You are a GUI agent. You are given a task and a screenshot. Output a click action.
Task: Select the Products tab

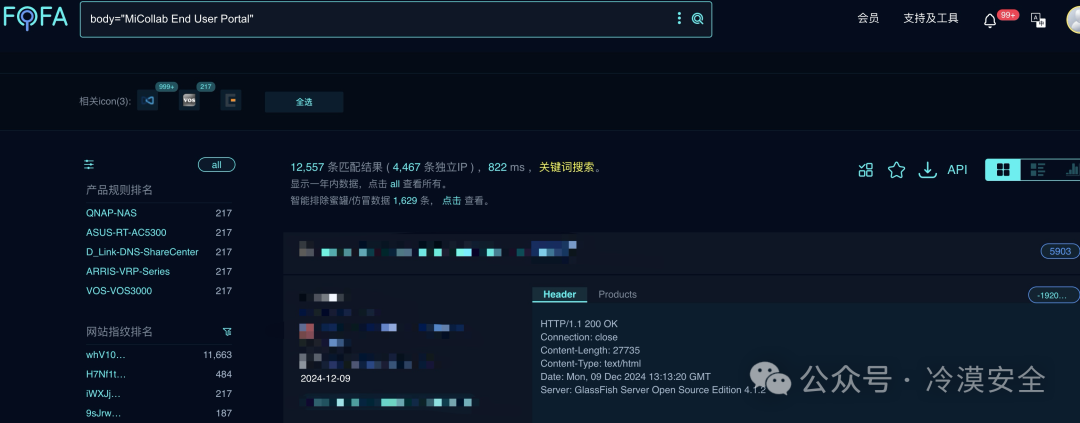click(617, 294)
